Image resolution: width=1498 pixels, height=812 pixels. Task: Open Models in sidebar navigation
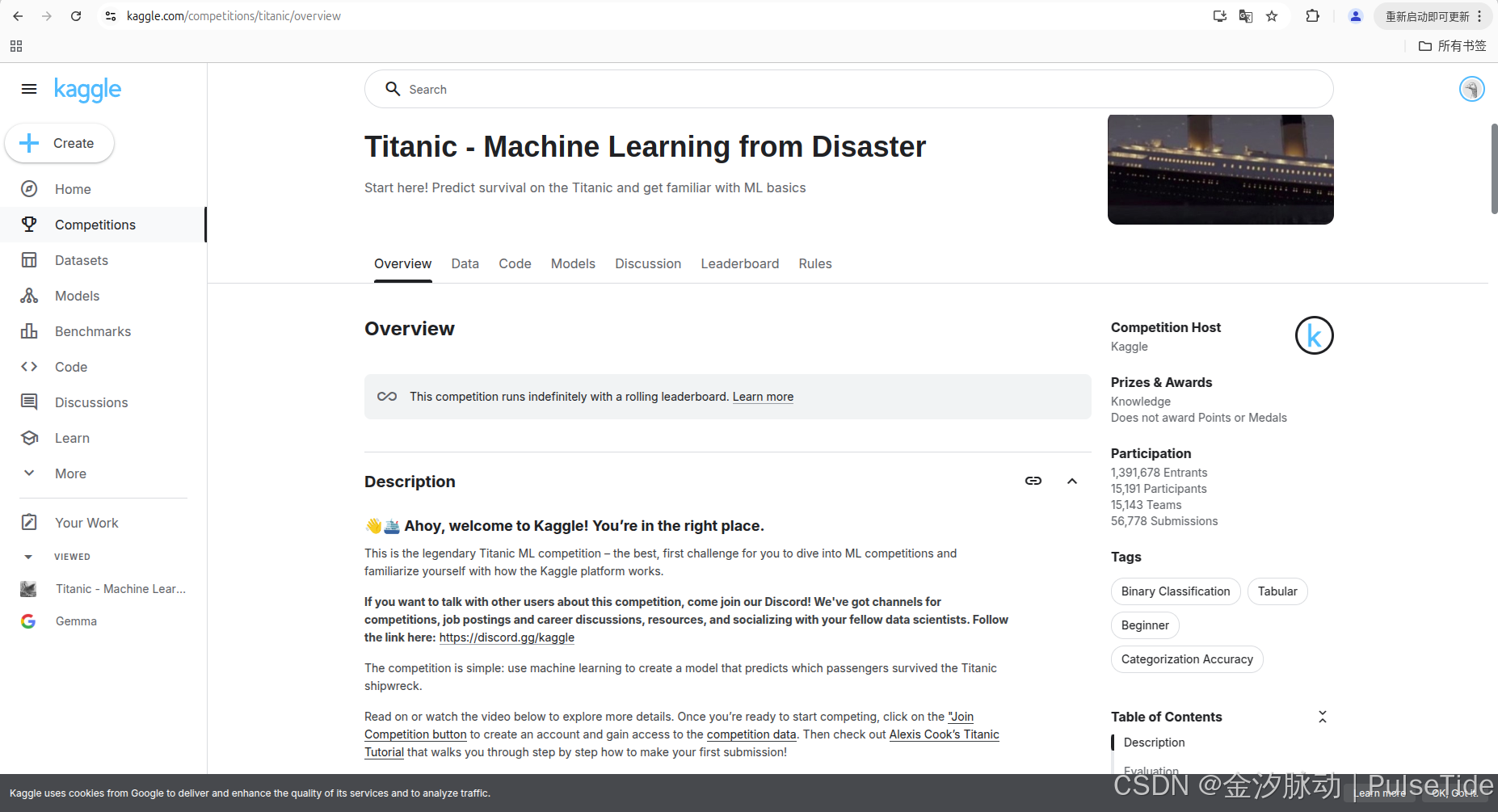103,296
